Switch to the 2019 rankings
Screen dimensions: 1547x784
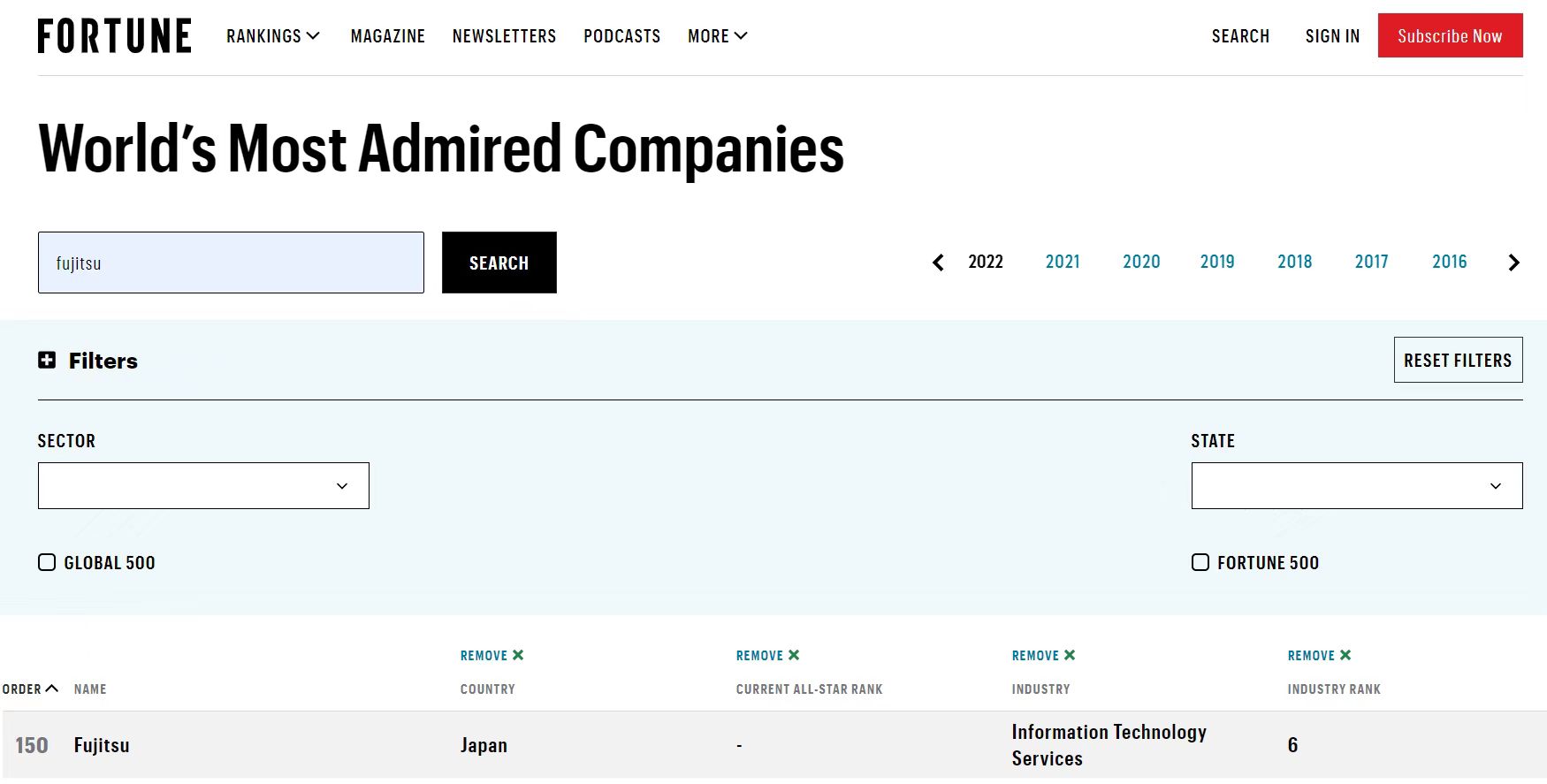1217,262
